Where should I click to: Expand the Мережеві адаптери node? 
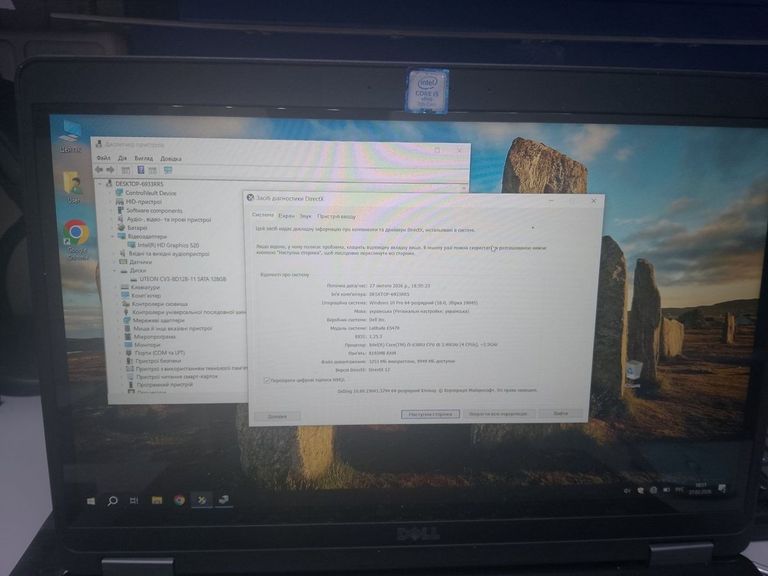118,320
